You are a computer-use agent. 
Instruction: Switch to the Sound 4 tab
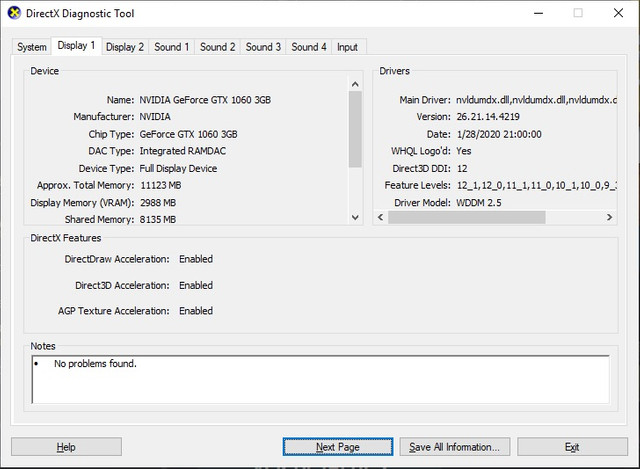[309, 47]
